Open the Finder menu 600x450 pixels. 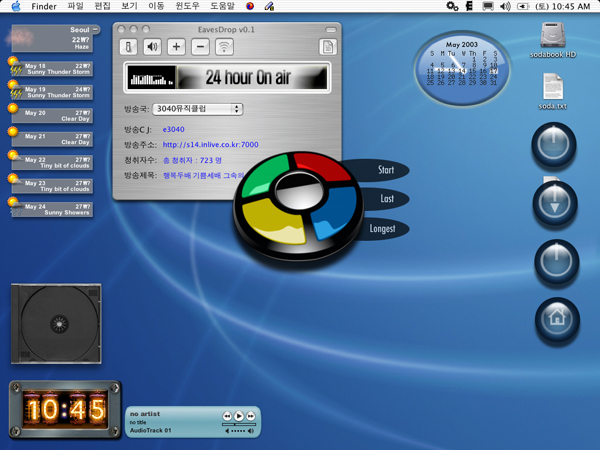(x=43, y=6)
